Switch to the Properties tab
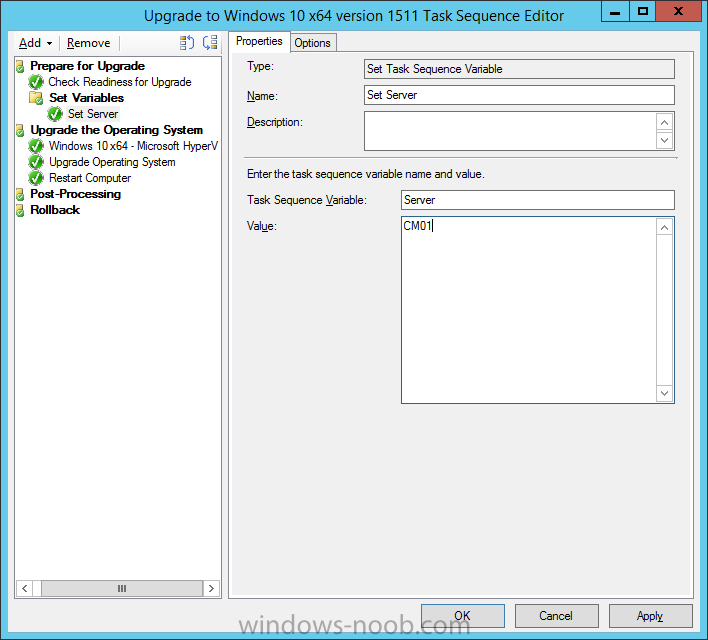This screenshot has width=708, height=640. pyautogui.click(x=259, y=41)
